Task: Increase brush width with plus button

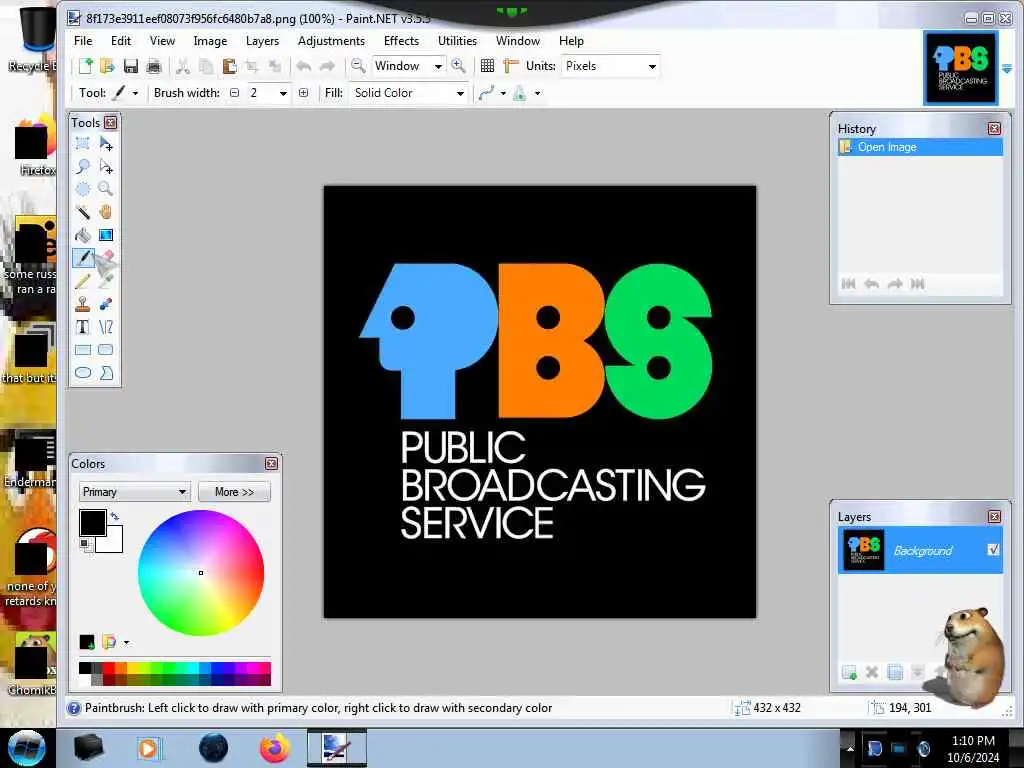Action: 304,93
